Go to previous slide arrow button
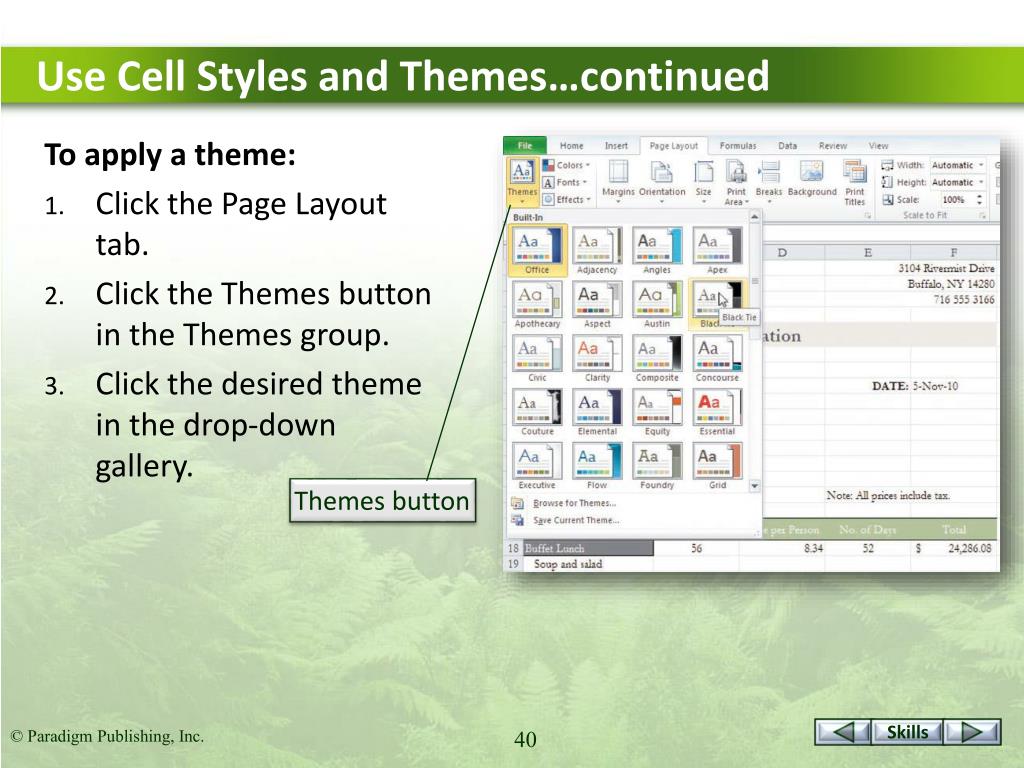The height and width of the screenshot is (768, 1024). click(x=842, y=732)
